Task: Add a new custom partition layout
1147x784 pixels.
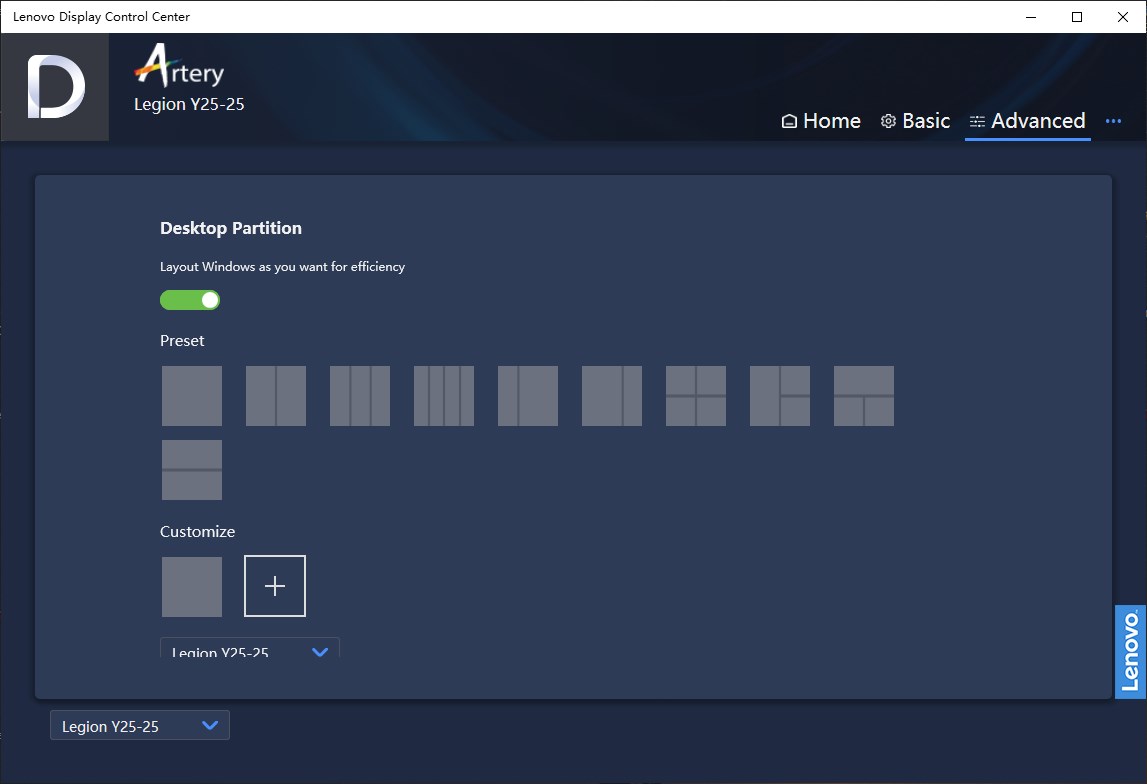Action: pyautogui.click(x=275, y=586)
